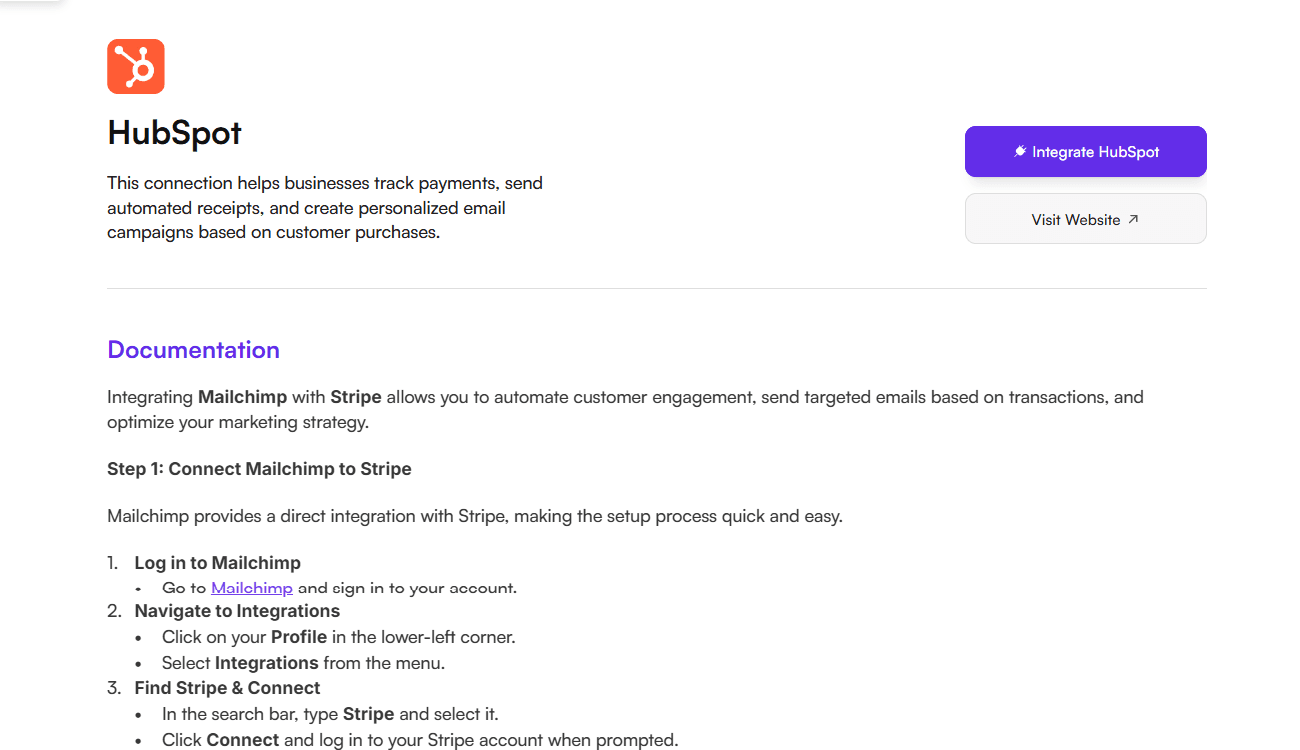Click the Integrate HubSpot button

[x=1085, y=152]
